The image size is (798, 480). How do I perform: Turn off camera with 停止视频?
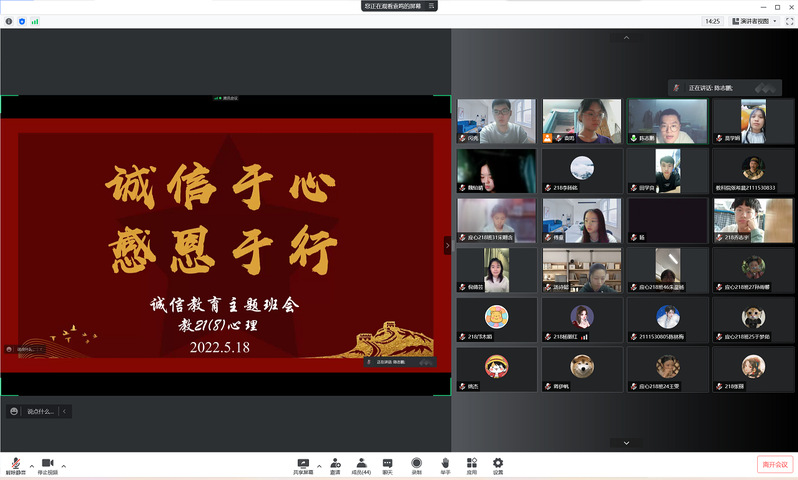pyautogui.click(x=47, y=465)
